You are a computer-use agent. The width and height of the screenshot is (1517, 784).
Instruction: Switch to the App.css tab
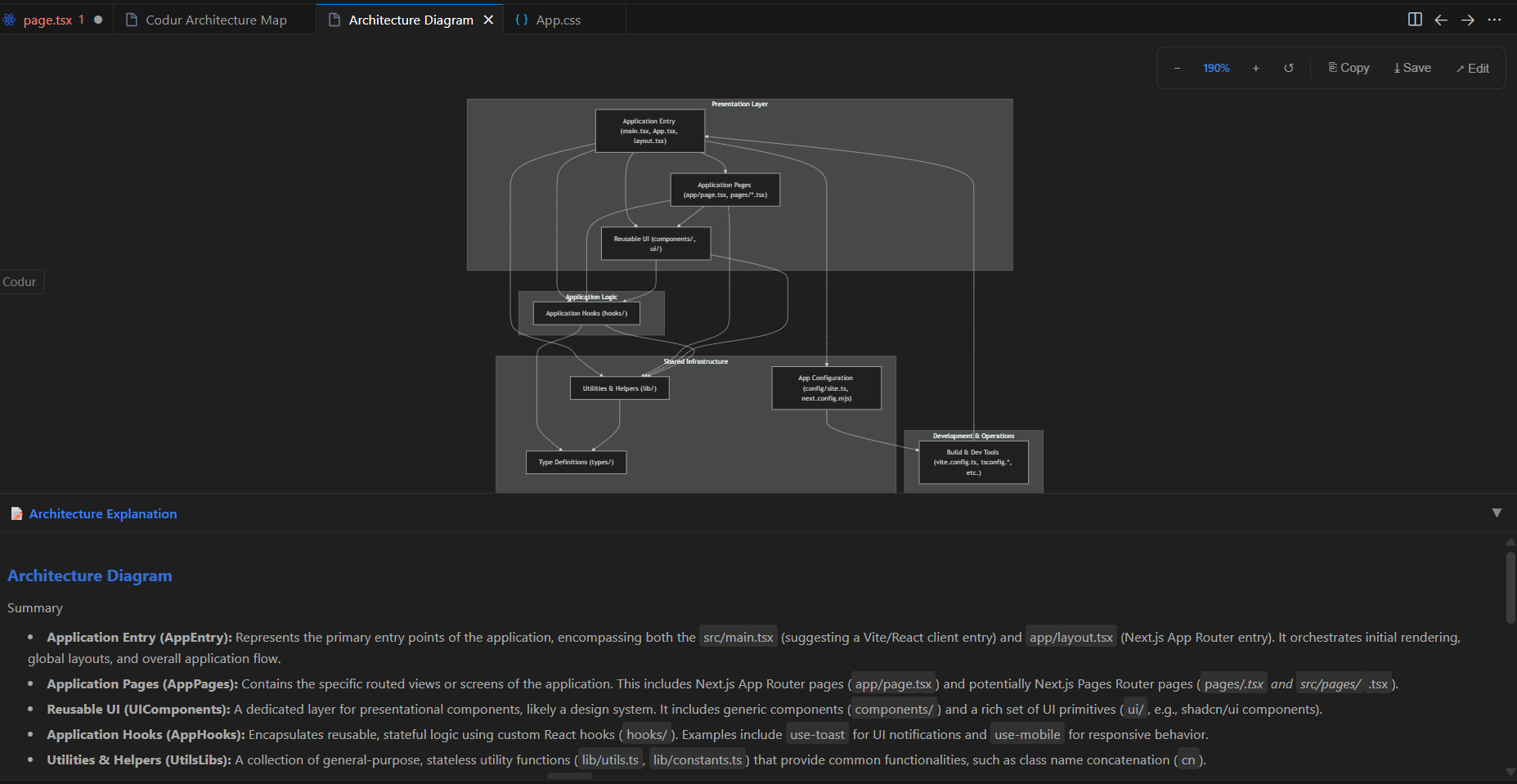(559, 19)
